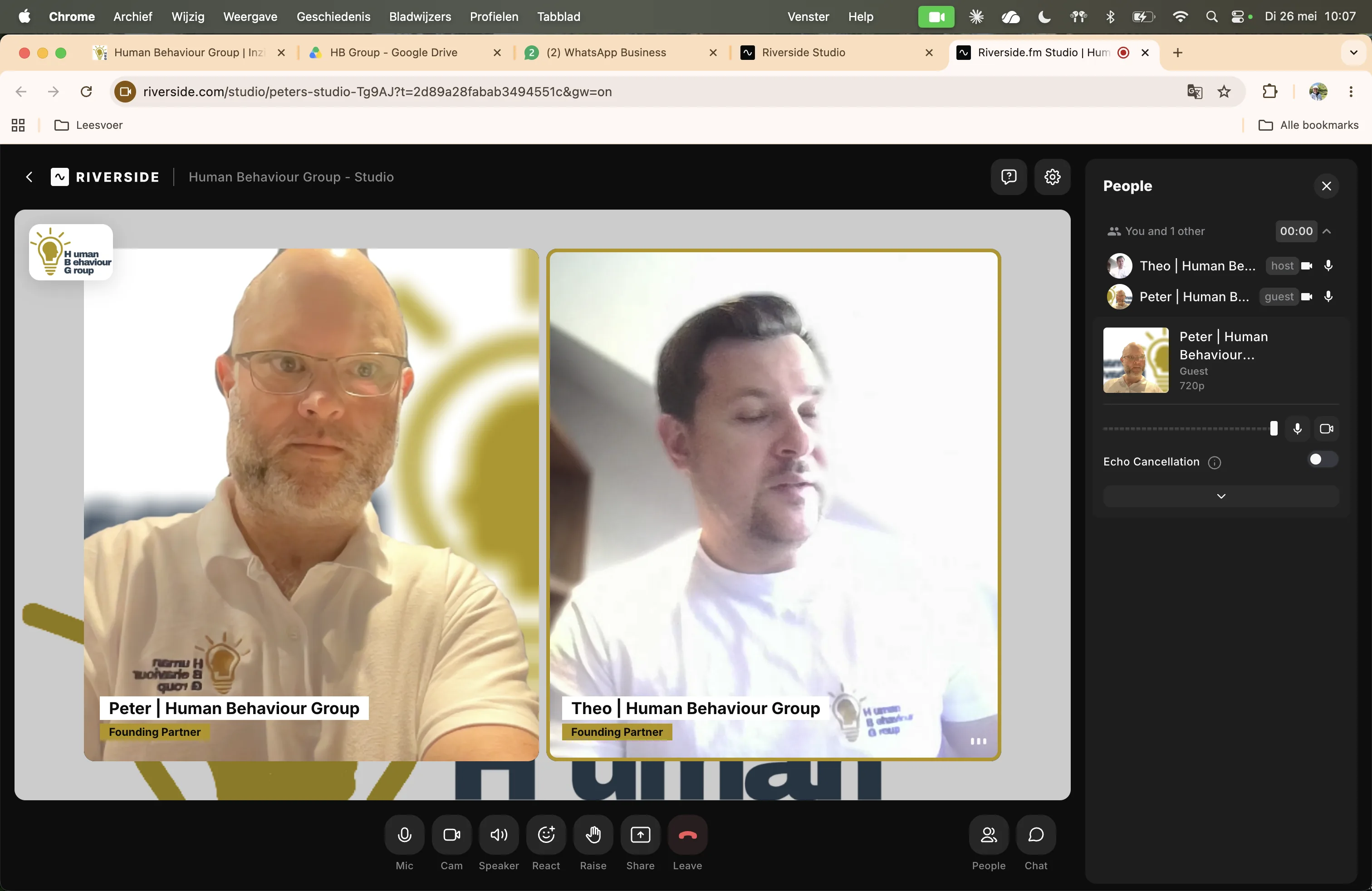Mute guest mic beside volume slider
The width and height of the screenshot is (1372, 891).
pyautogui.click(x=1298, y=428)
